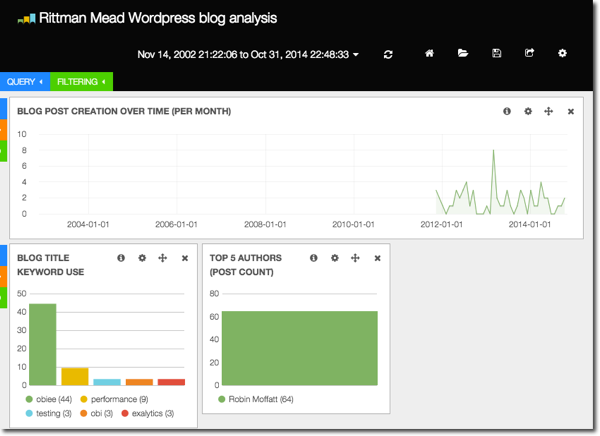The width and height of the screenshot is (600, 436).
Task: Collapse the Filtering section
Action: point(83,81)
